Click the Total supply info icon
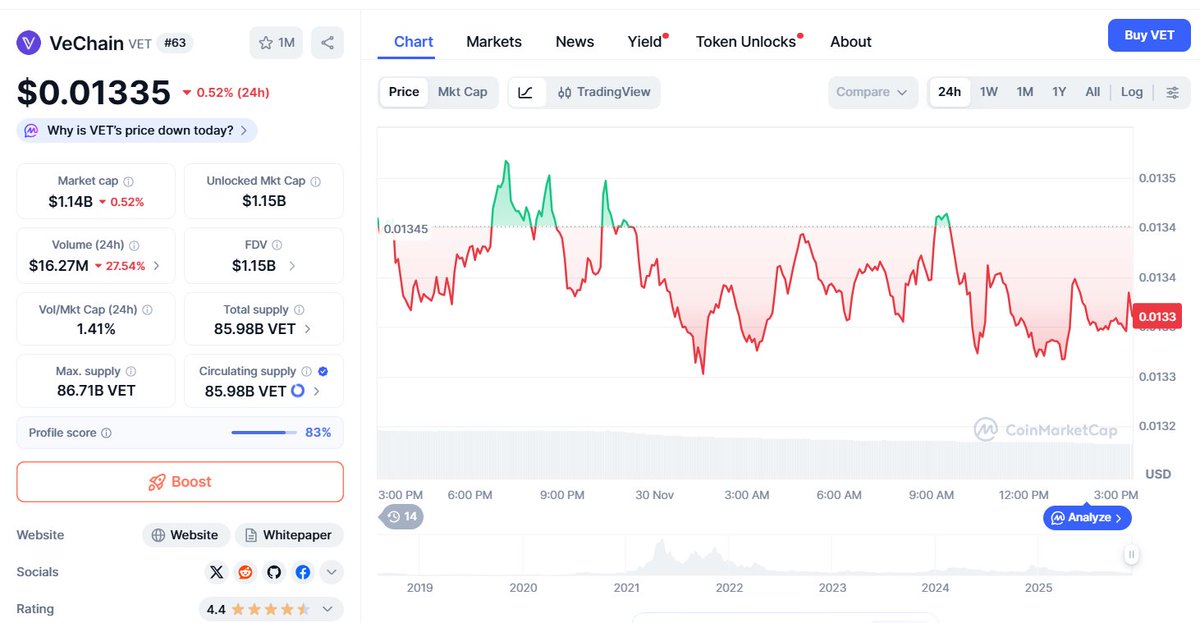Image resolution: width=1200 pixels, height=623 pixels. tap(299, 310)
